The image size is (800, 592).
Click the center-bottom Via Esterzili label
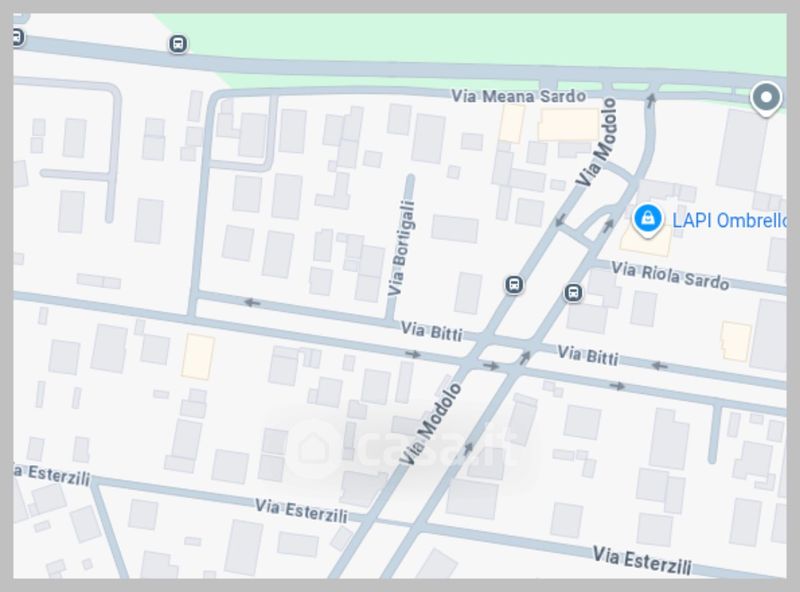coord(301,511)
